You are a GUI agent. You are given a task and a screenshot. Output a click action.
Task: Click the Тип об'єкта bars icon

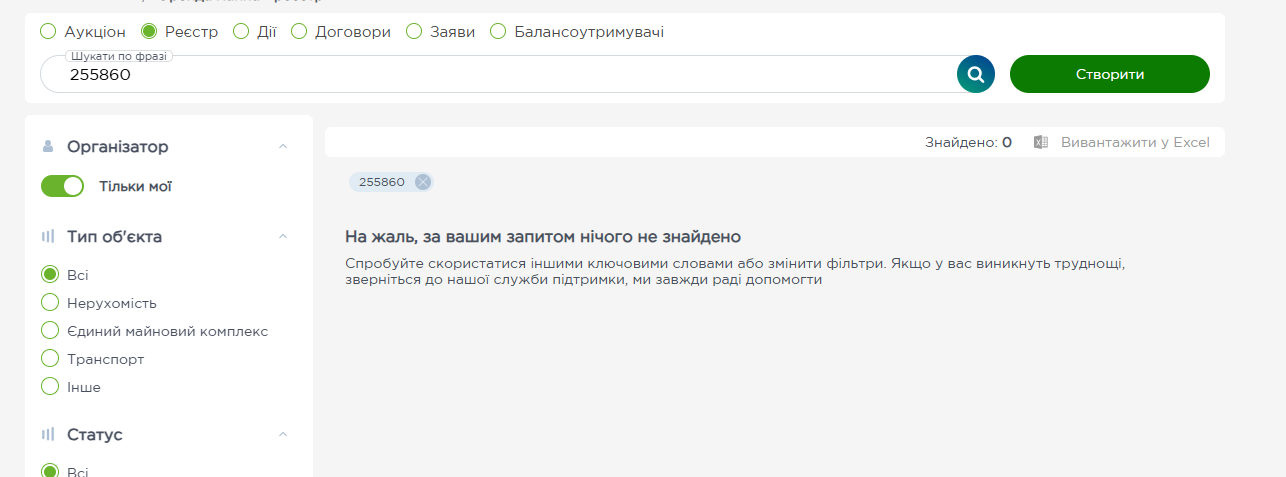click(x=48, y=237)
